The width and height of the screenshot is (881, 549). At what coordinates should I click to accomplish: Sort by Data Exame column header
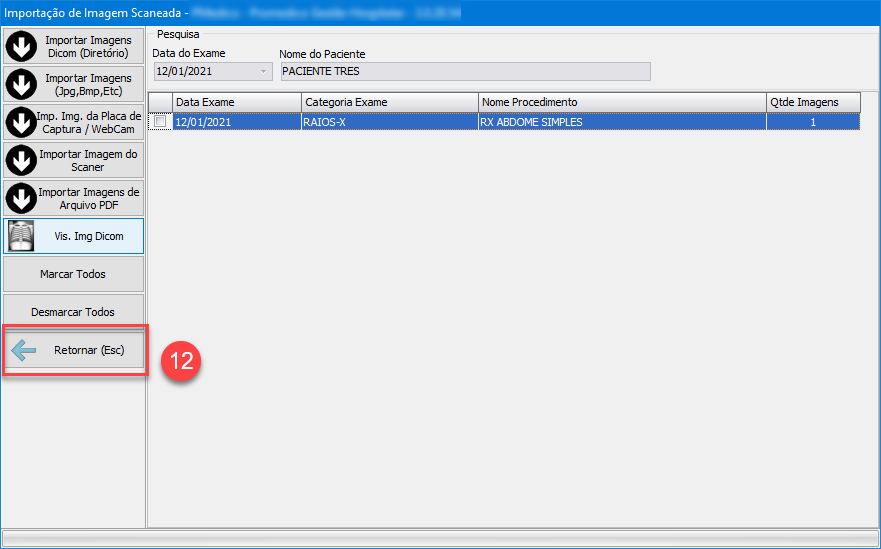click(236, 102)
